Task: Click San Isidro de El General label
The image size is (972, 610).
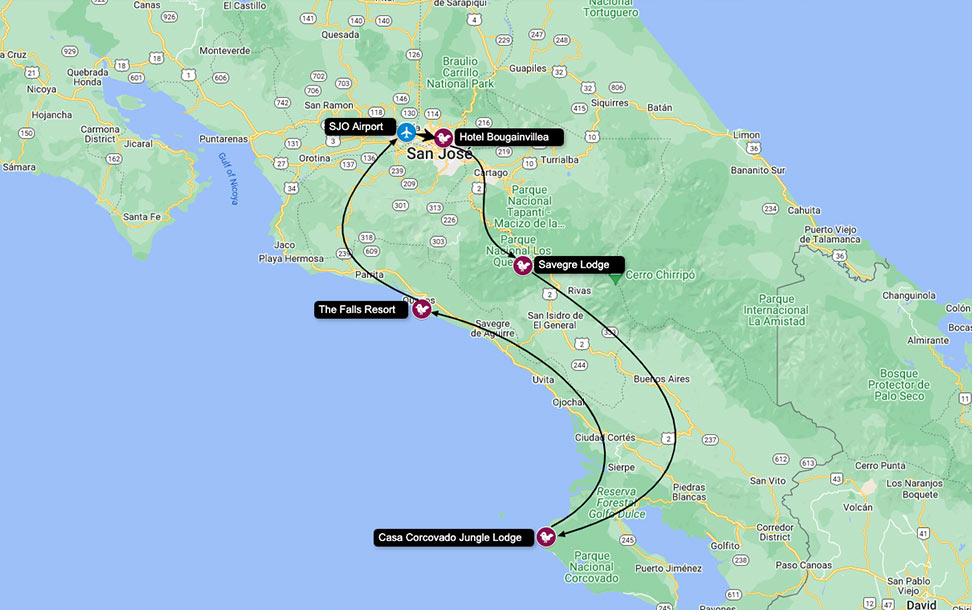Action: point(555,320)
